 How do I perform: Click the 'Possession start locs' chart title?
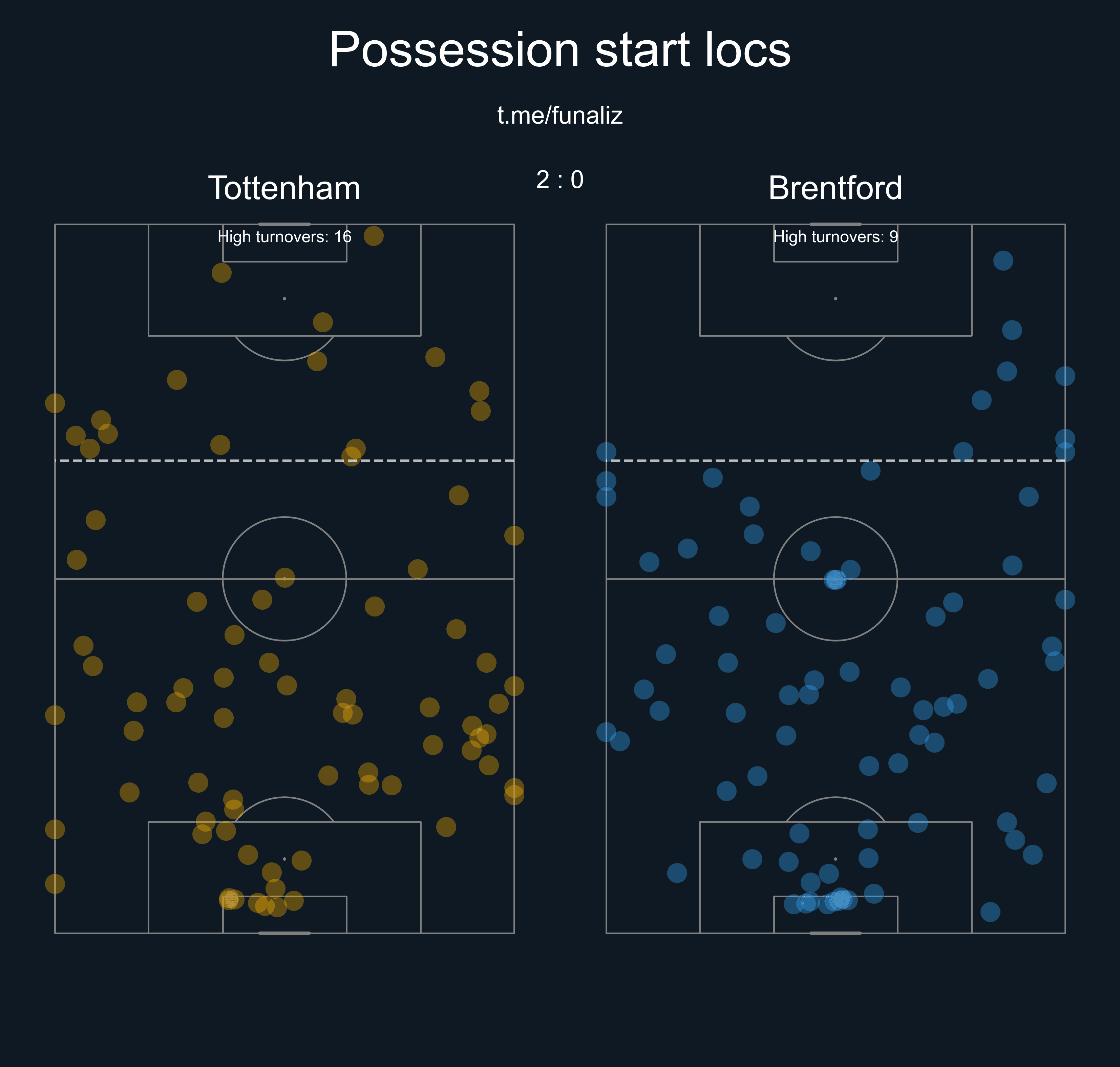click(559, 50)
